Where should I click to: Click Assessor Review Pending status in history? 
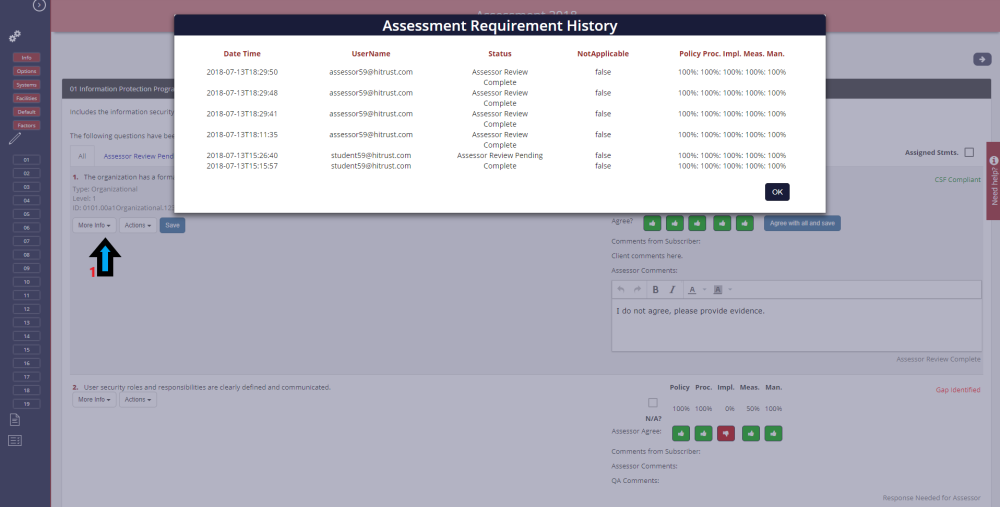tap(500, 156)
